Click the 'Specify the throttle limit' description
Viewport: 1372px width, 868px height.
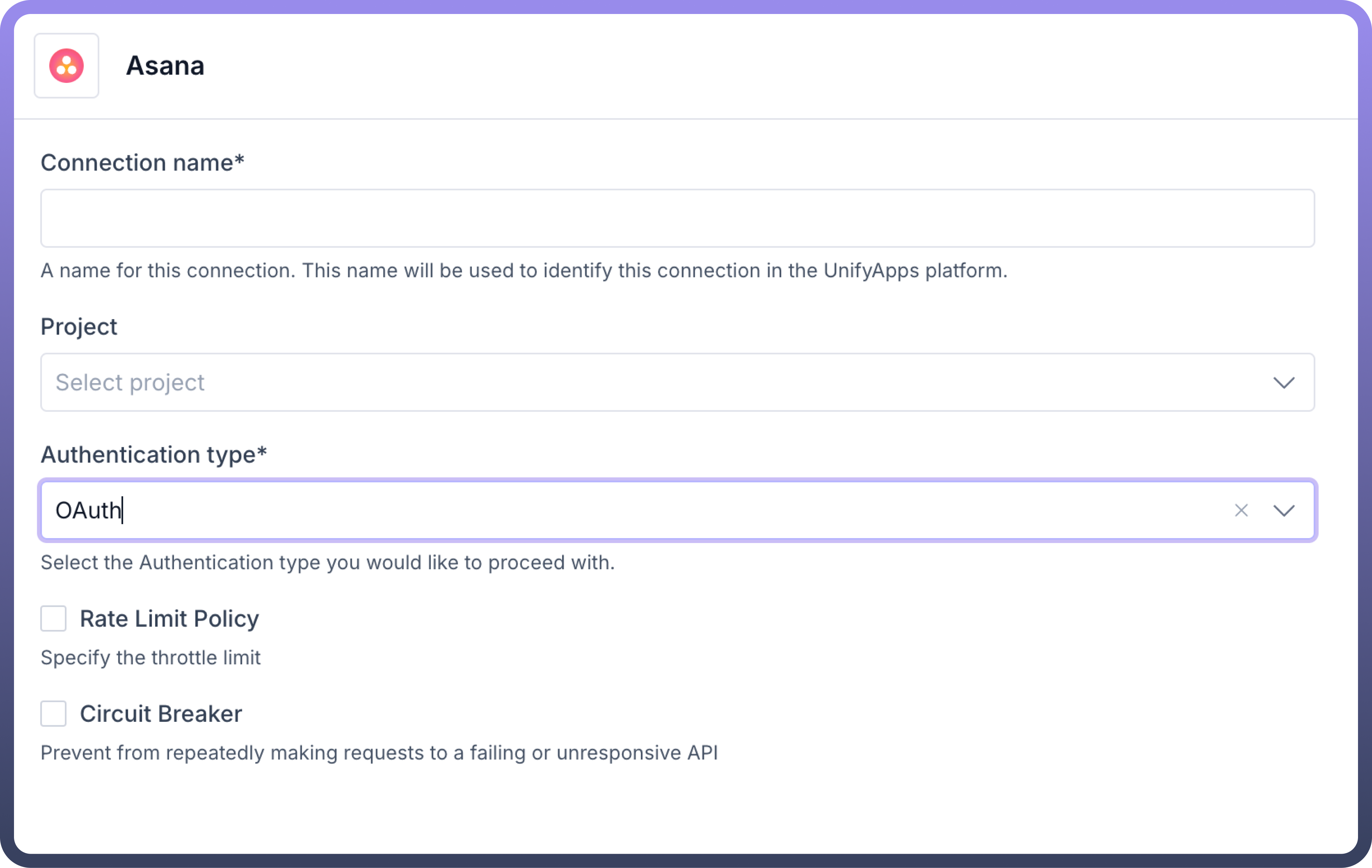150,658
